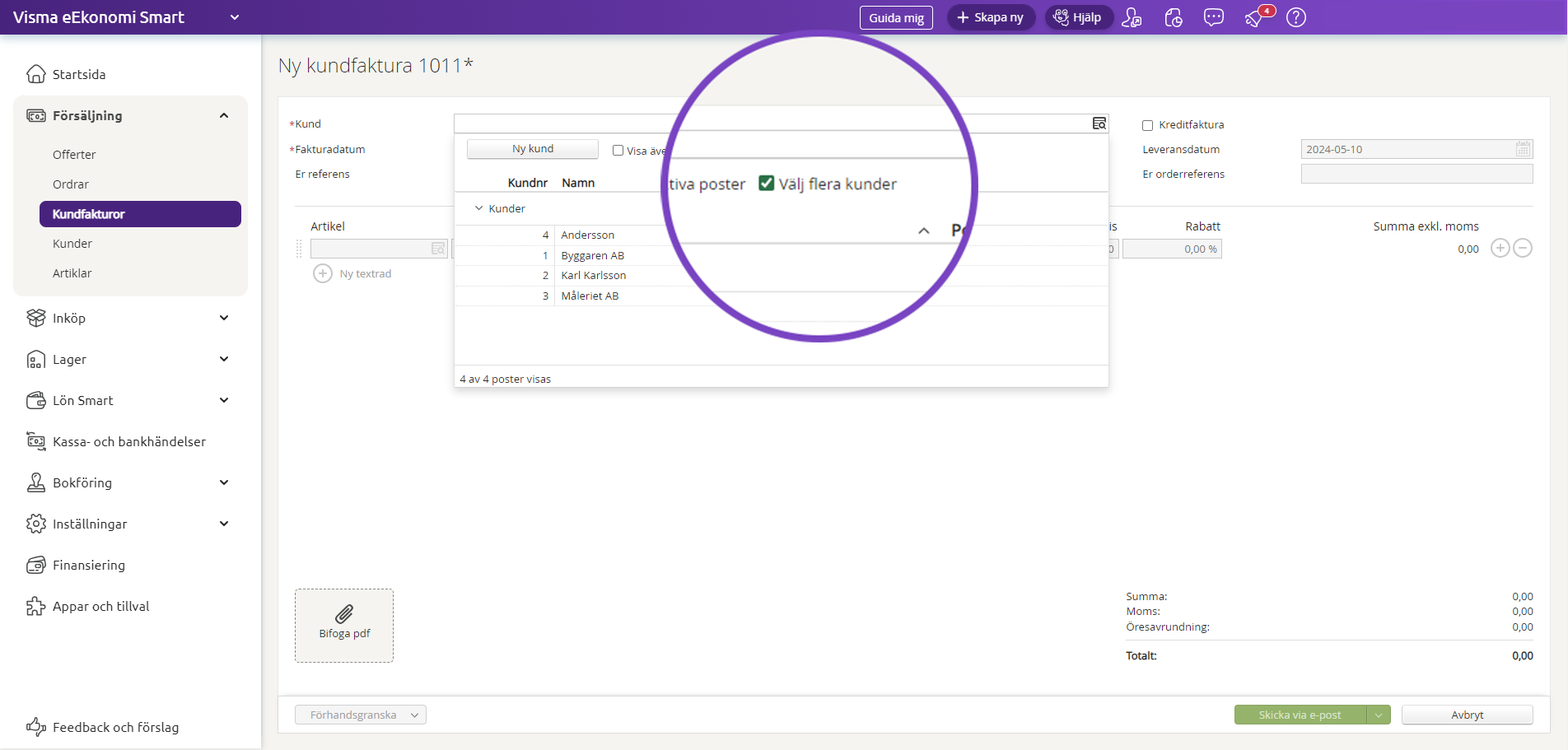The width and height of the screenshot is (1568, 750).
Task: Select customer Andersson in the list
Action: [x=588, y=235]
